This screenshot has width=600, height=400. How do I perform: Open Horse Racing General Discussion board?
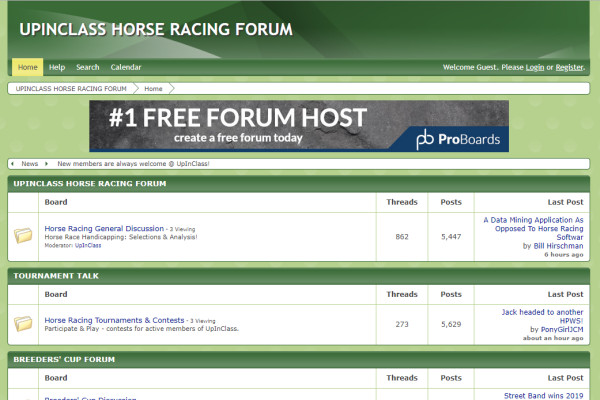104,229
